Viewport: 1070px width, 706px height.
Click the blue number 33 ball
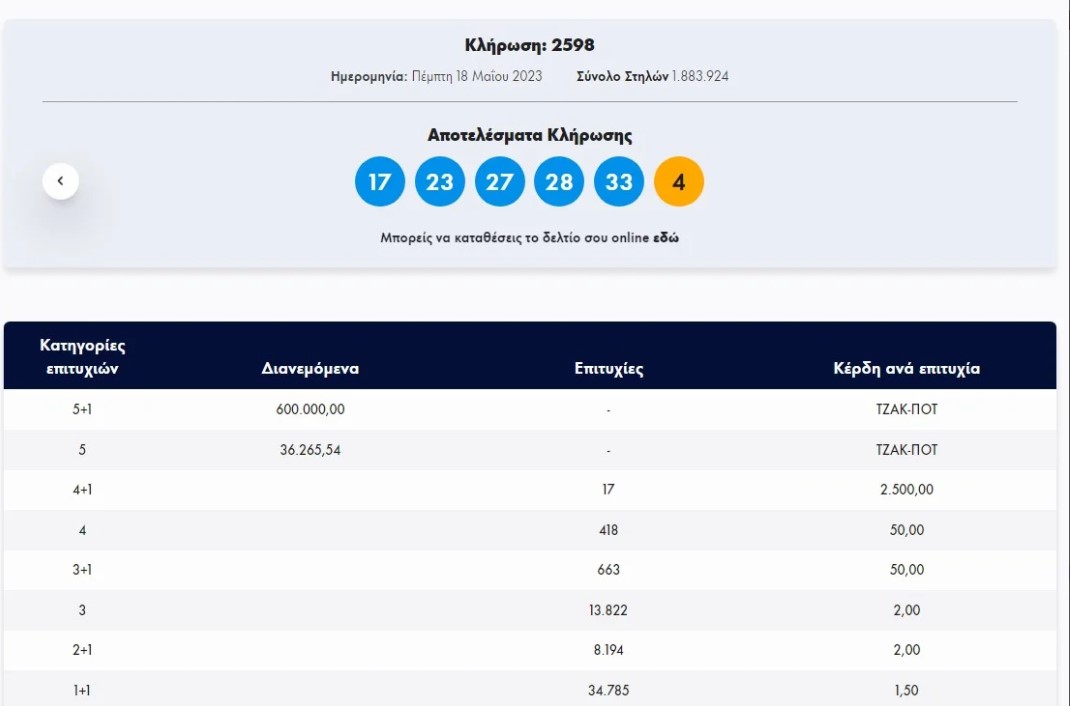pyautogui.click(x=619, y=182)
